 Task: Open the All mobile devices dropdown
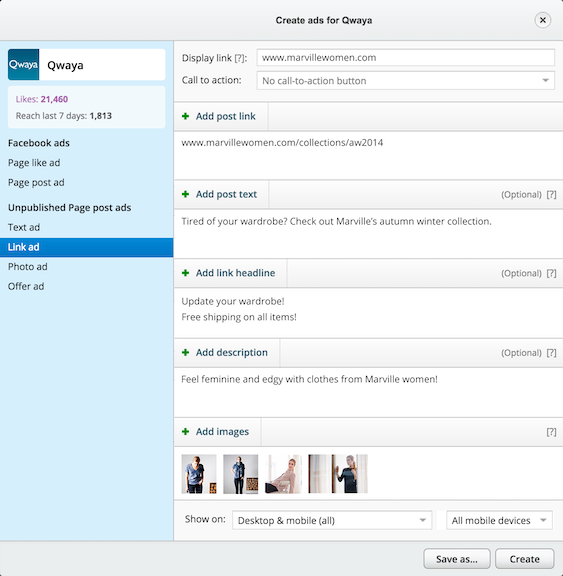tap(499, 521)
